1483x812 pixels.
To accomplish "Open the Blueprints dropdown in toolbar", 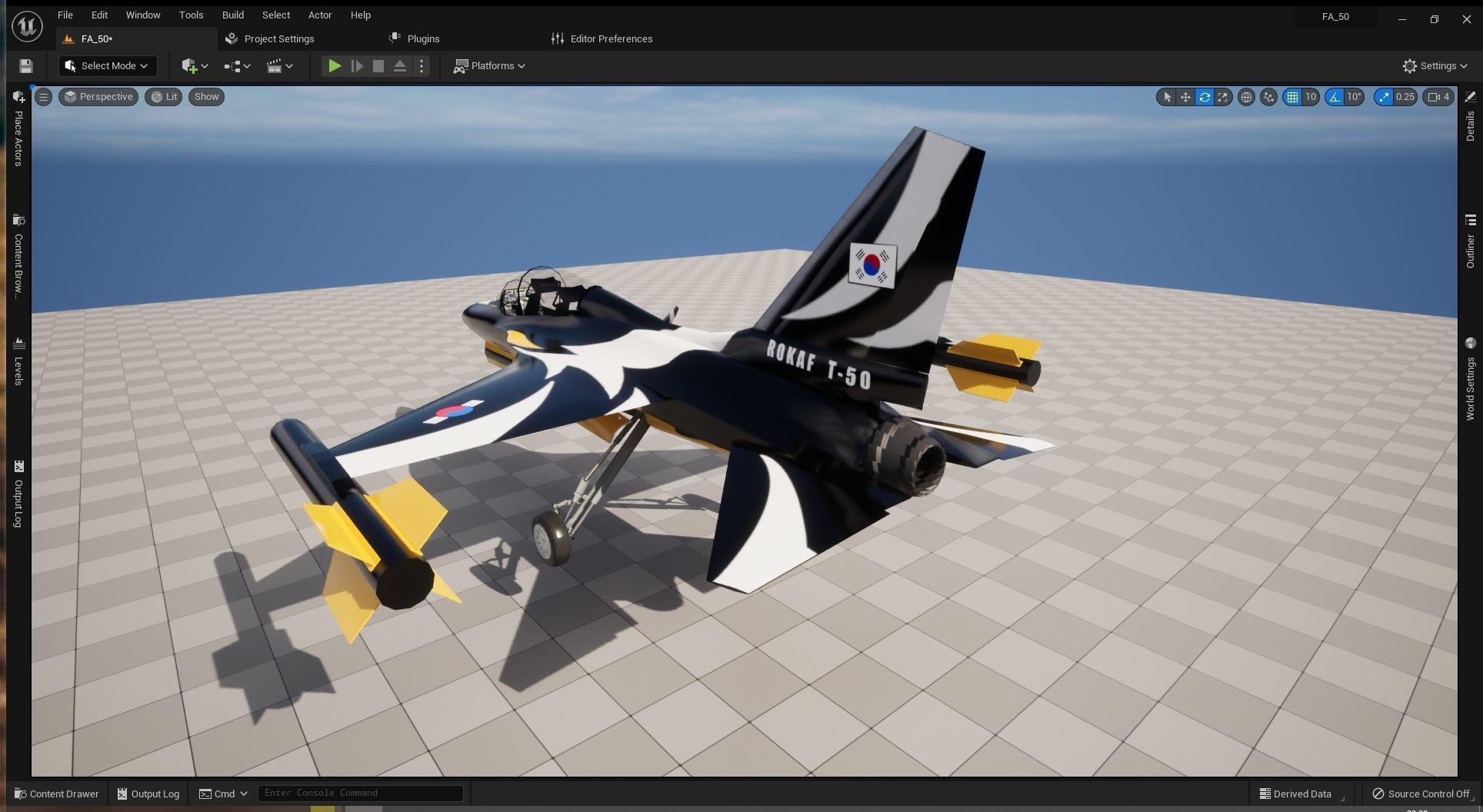I will [x=237, y=66].
